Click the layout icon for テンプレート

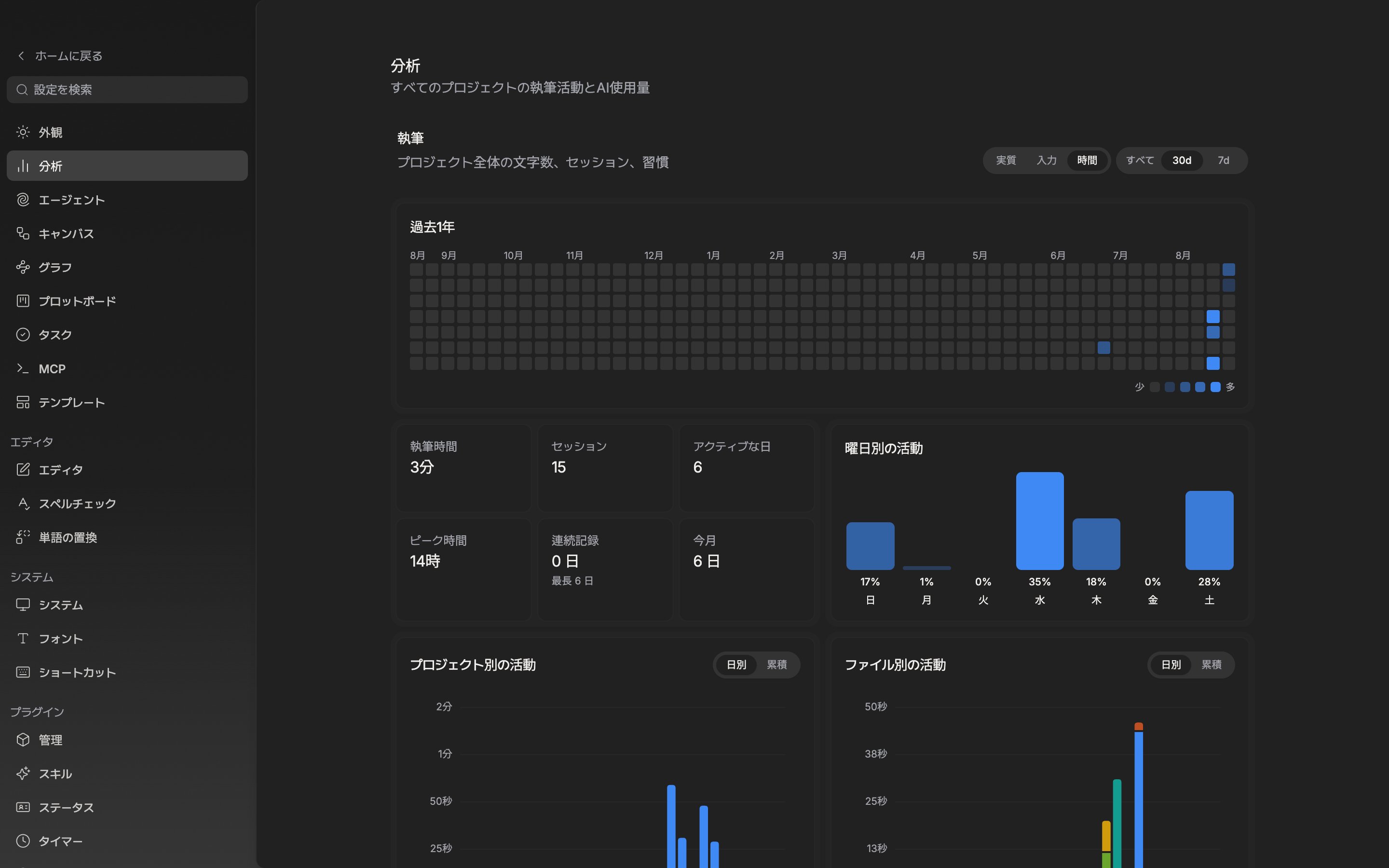click(x=23, y=402)
